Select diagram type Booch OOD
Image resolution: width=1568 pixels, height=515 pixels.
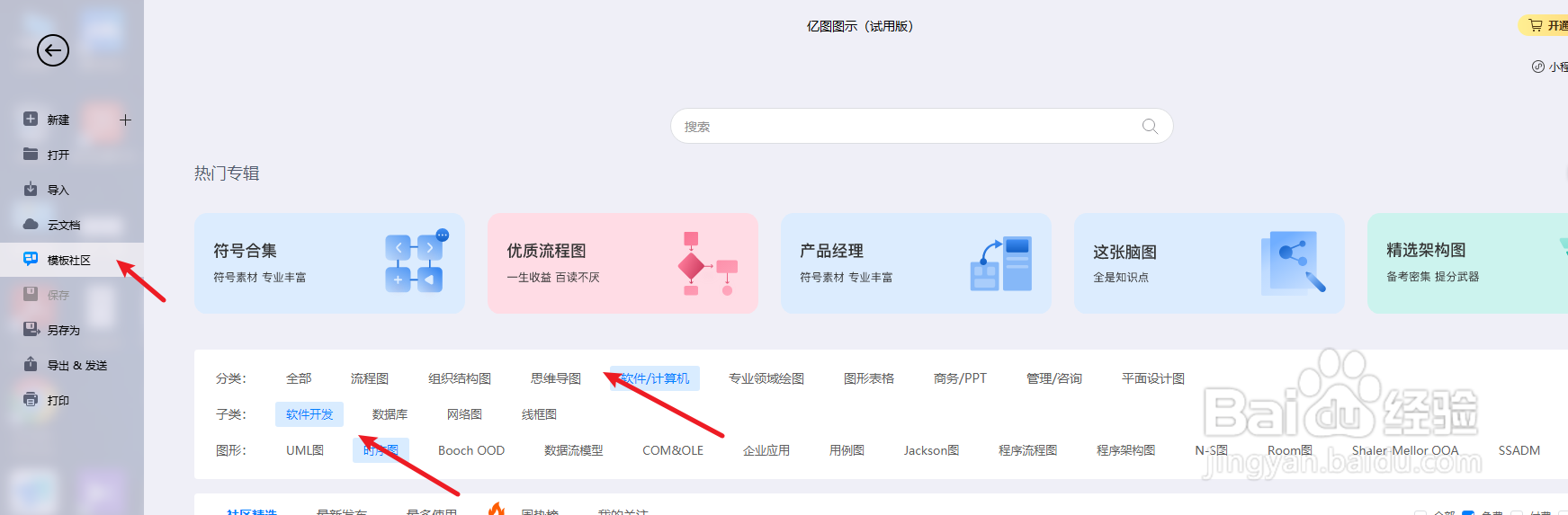point(471,450)
